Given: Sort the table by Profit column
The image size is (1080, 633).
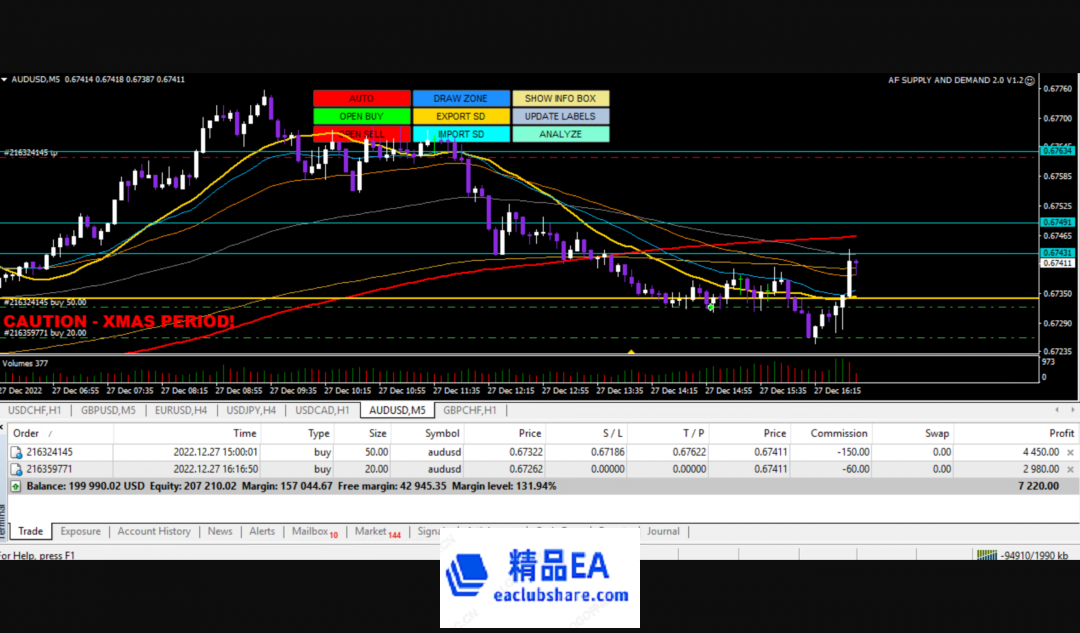Looking at the screenshot, I should point(1061,433).
